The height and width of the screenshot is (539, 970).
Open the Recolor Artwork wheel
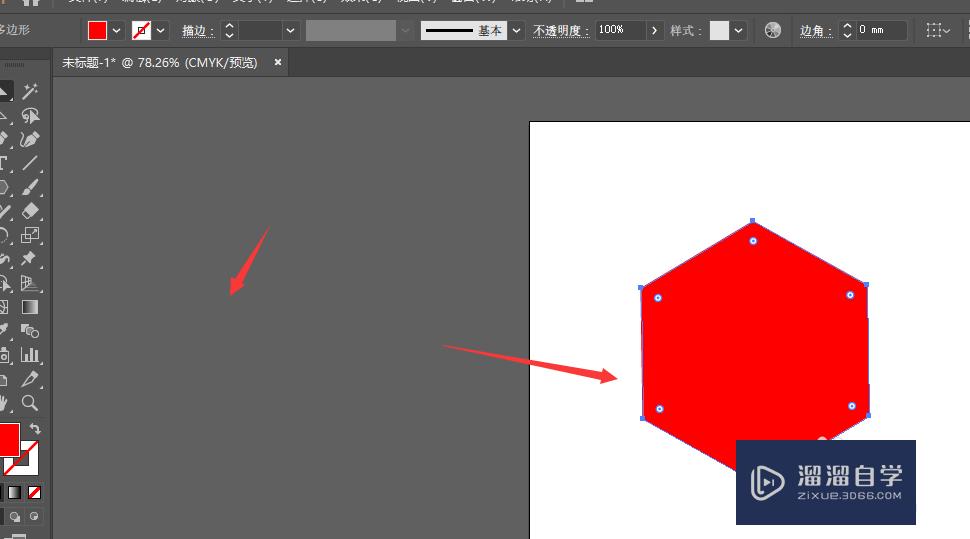tap(773, 30)
